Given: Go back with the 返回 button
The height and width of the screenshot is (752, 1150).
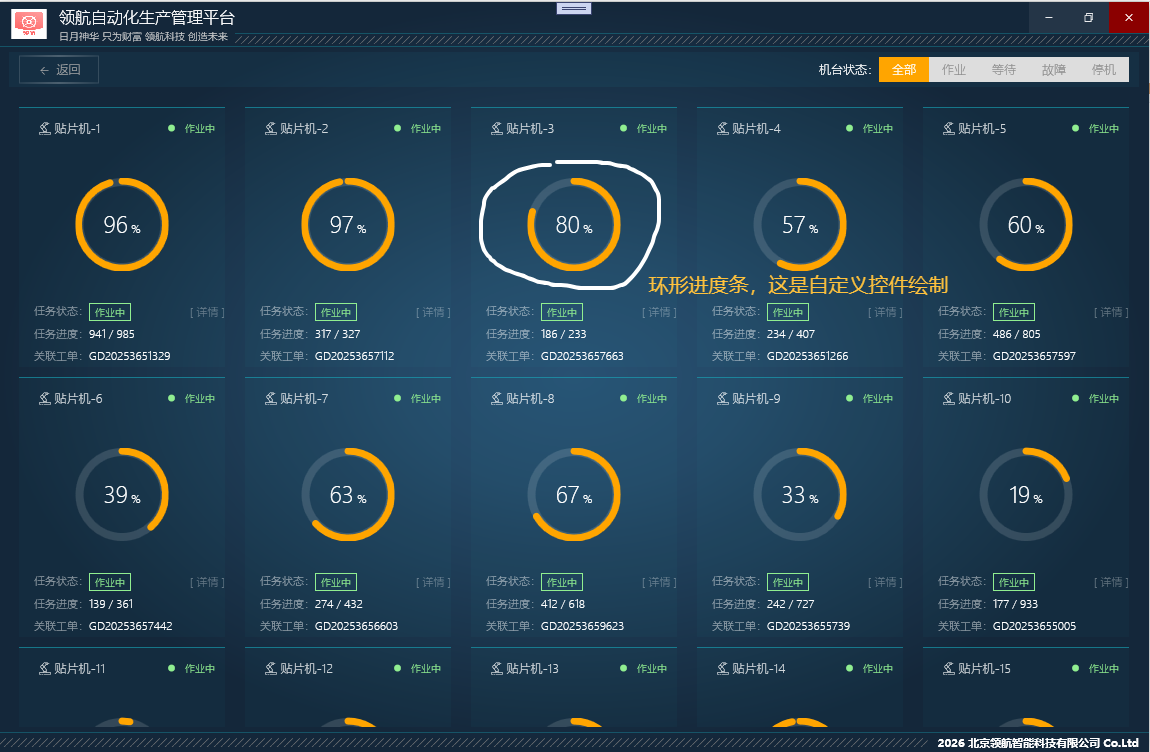Looking at the screenshot, I should pos(59,70).
